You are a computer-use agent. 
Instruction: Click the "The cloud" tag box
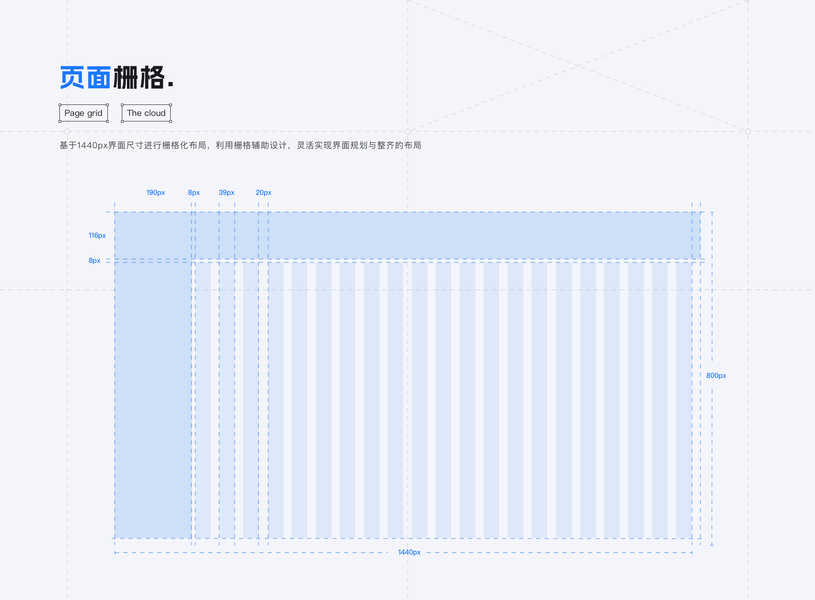coord(146,113)
